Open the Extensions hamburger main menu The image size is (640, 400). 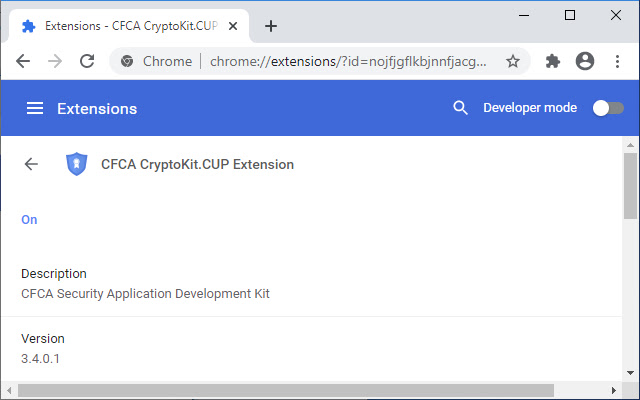(x=35, y=108)
